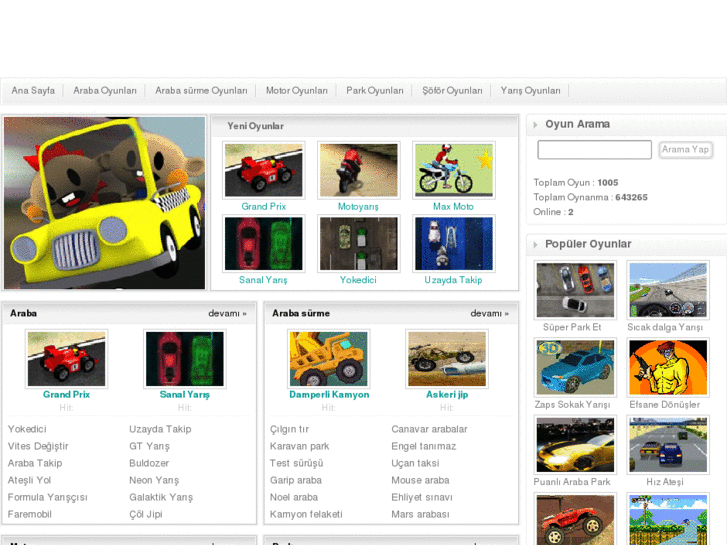Screen dimensions: 727x545
Task: Open Hız Ateşi game thumbnail
Action: (x=668, y=445)
